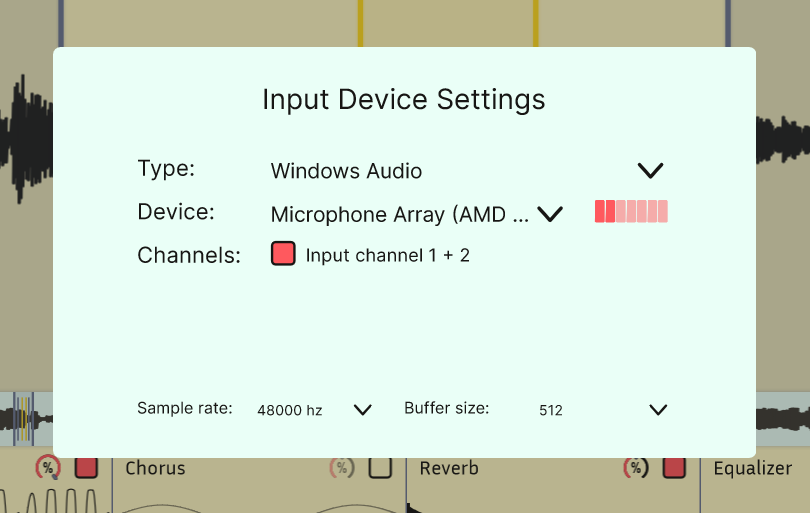Click the Windows Audio type value
The width and height of the screenshot is (810, 513).
click(x=346, y=171)
